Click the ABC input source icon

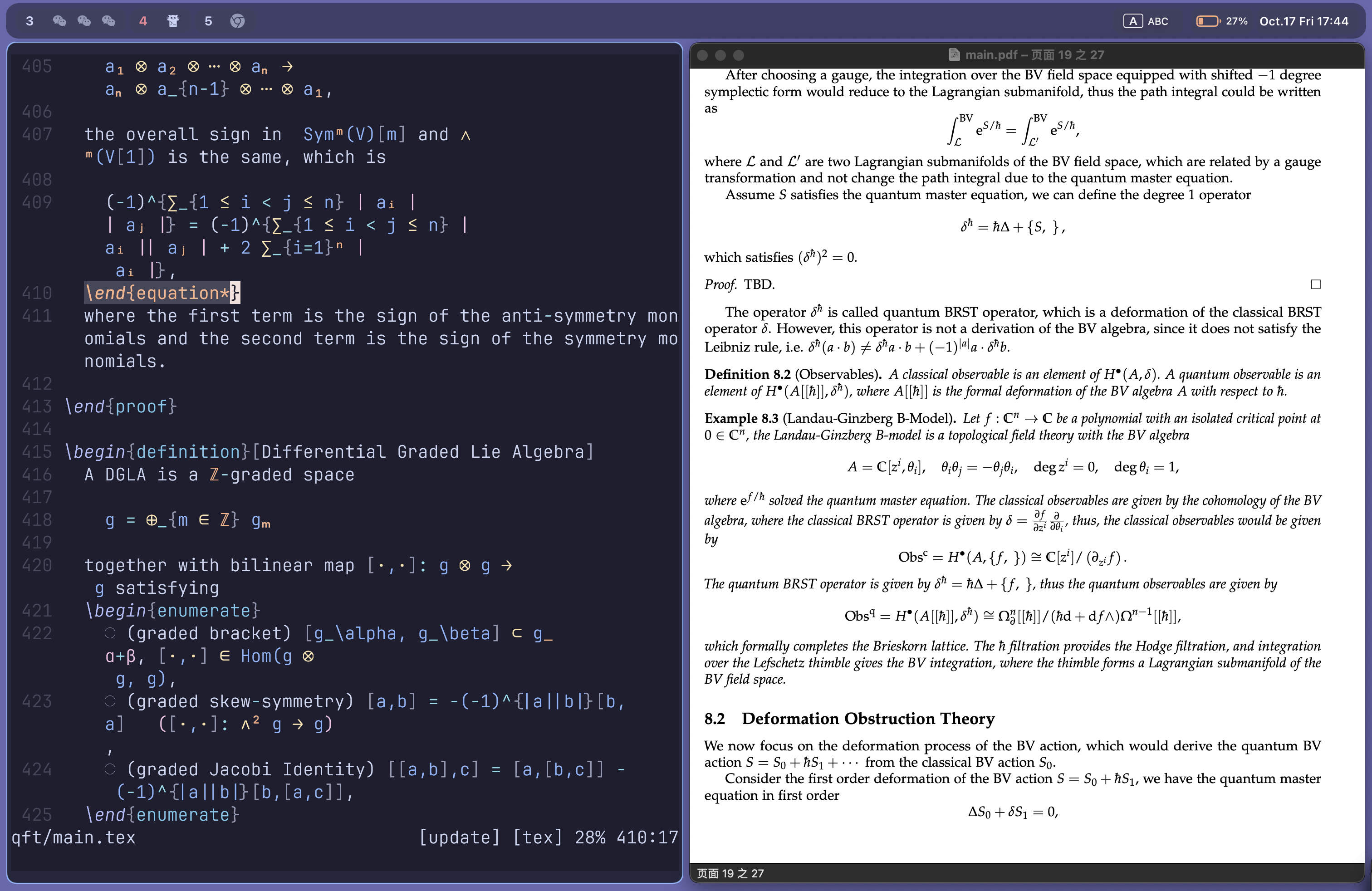[x=1133, y=21]
